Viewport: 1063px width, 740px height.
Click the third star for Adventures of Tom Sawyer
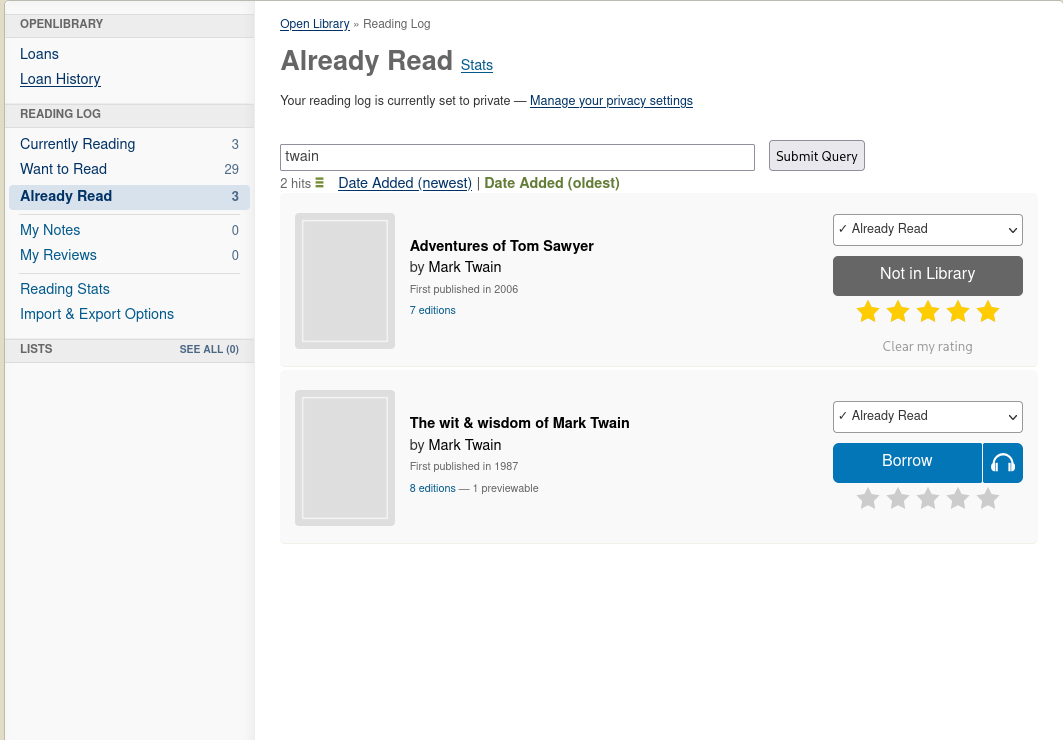[927, 312]
